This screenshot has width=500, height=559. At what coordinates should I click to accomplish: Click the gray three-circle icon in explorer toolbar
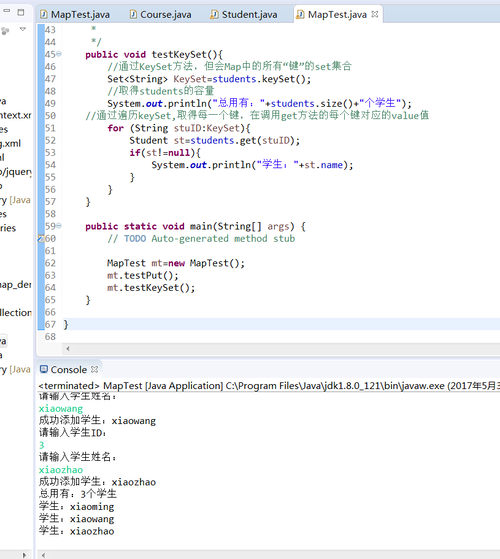5,31
